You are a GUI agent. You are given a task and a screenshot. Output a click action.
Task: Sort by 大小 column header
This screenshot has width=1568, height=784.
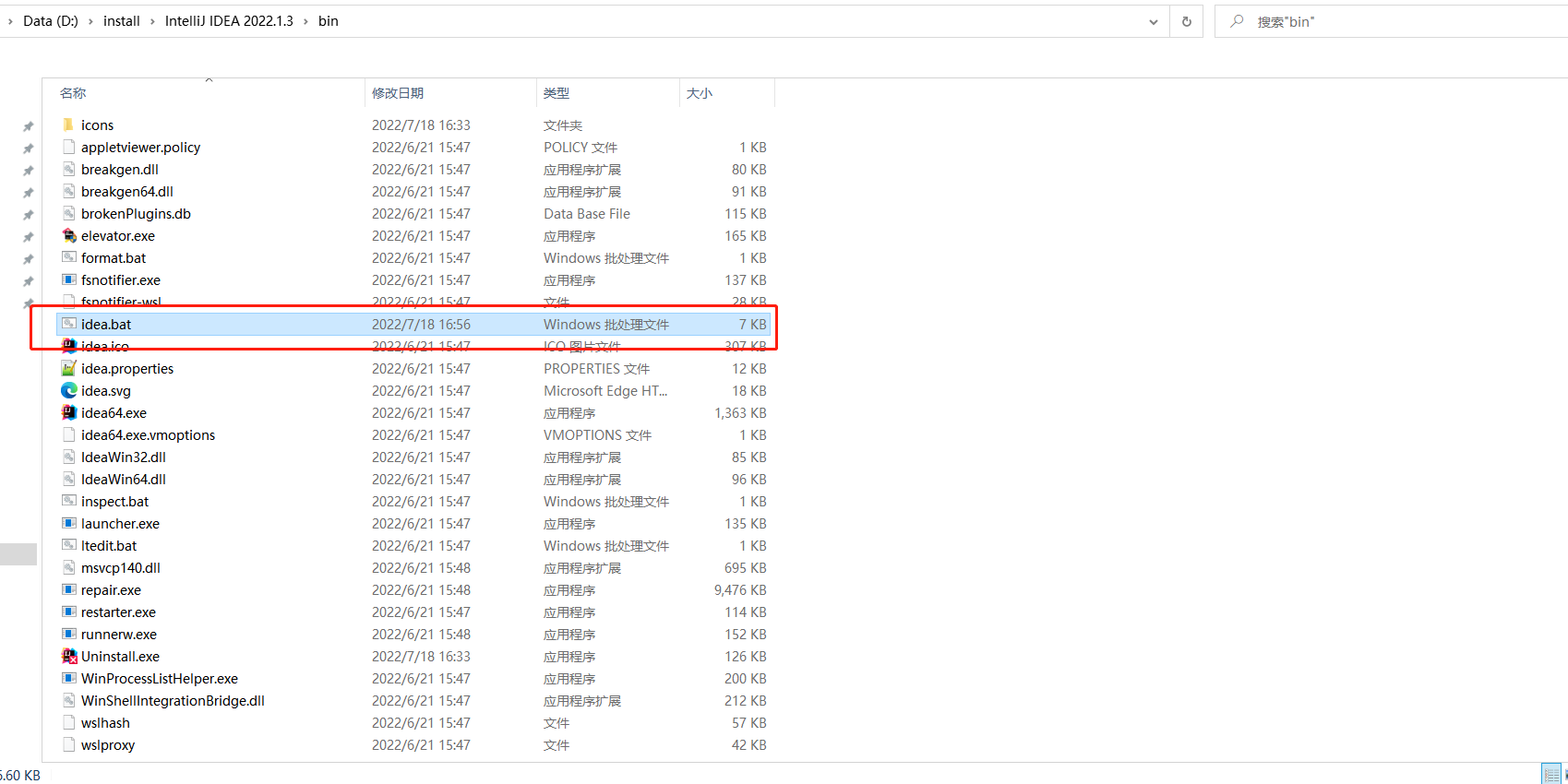[x=700, y=93]
